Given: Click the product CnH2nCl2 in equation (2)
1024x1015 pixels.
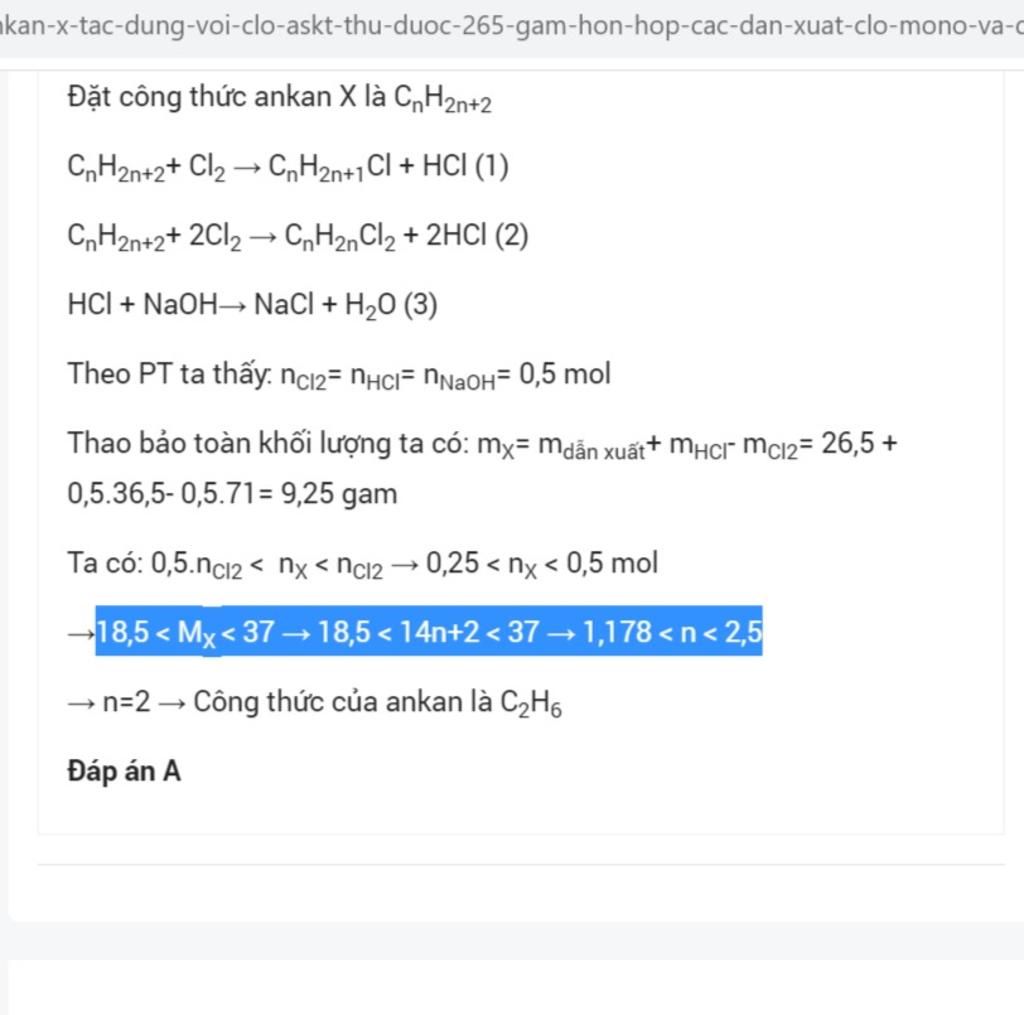Looking at the screenshot, I should coord(340,236).
